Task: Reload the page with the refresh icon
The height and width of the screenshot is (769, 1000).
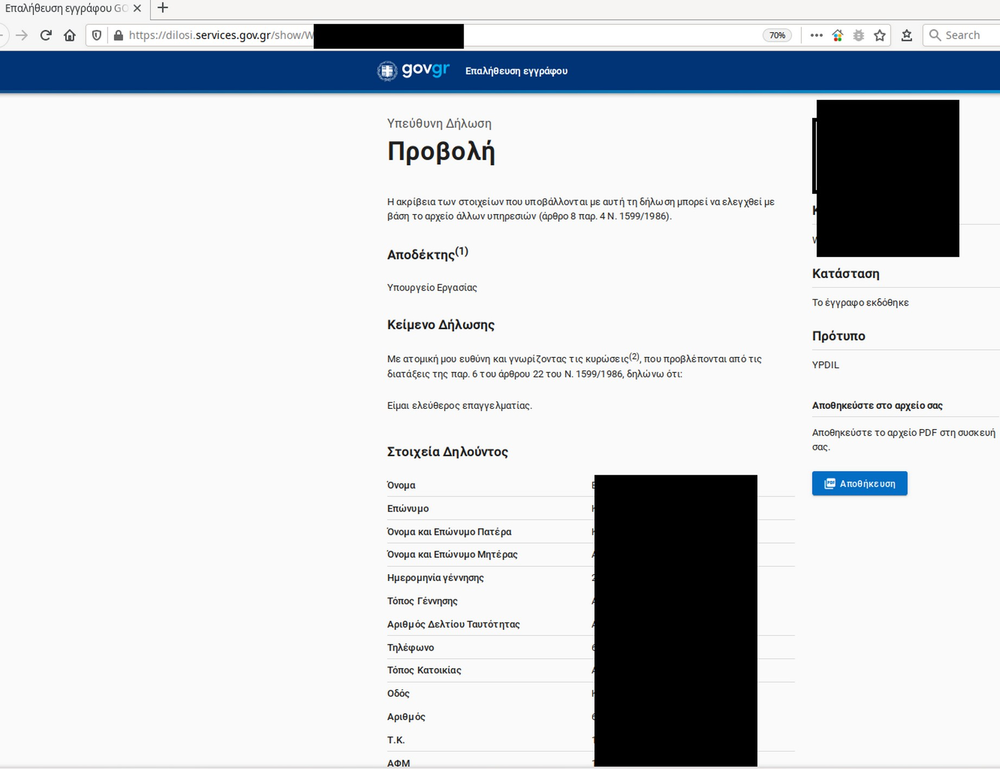Action: click(x=46, y=35)
